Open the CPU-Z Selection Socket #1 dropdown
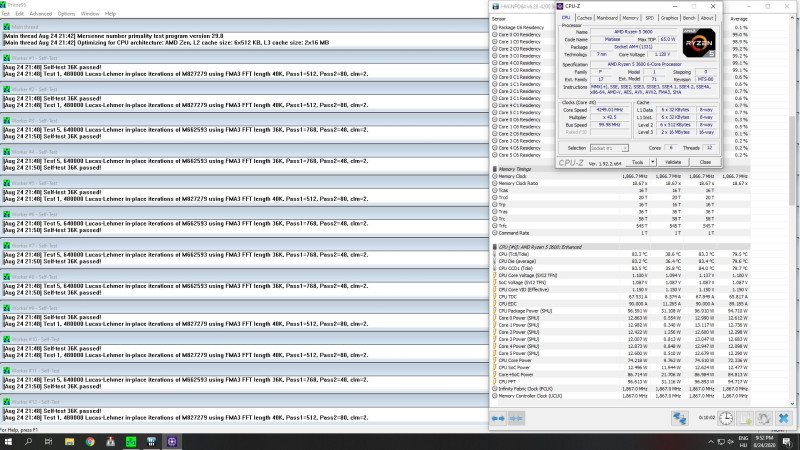Image resolution: width=800 pixels, height=450 pixels. 609,148
